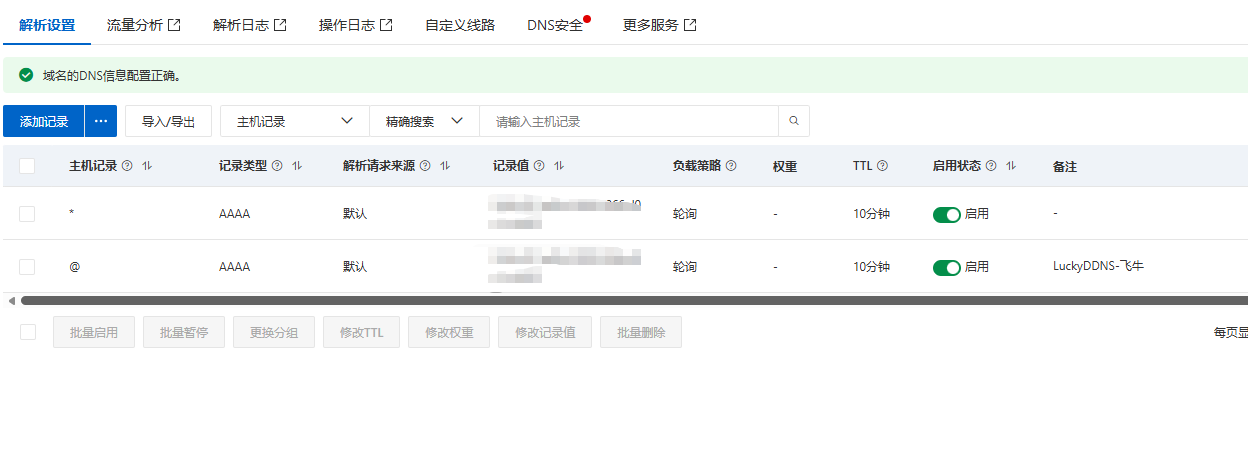Open the more options ellipsis next to 添加记录

[x=101, y=121]
